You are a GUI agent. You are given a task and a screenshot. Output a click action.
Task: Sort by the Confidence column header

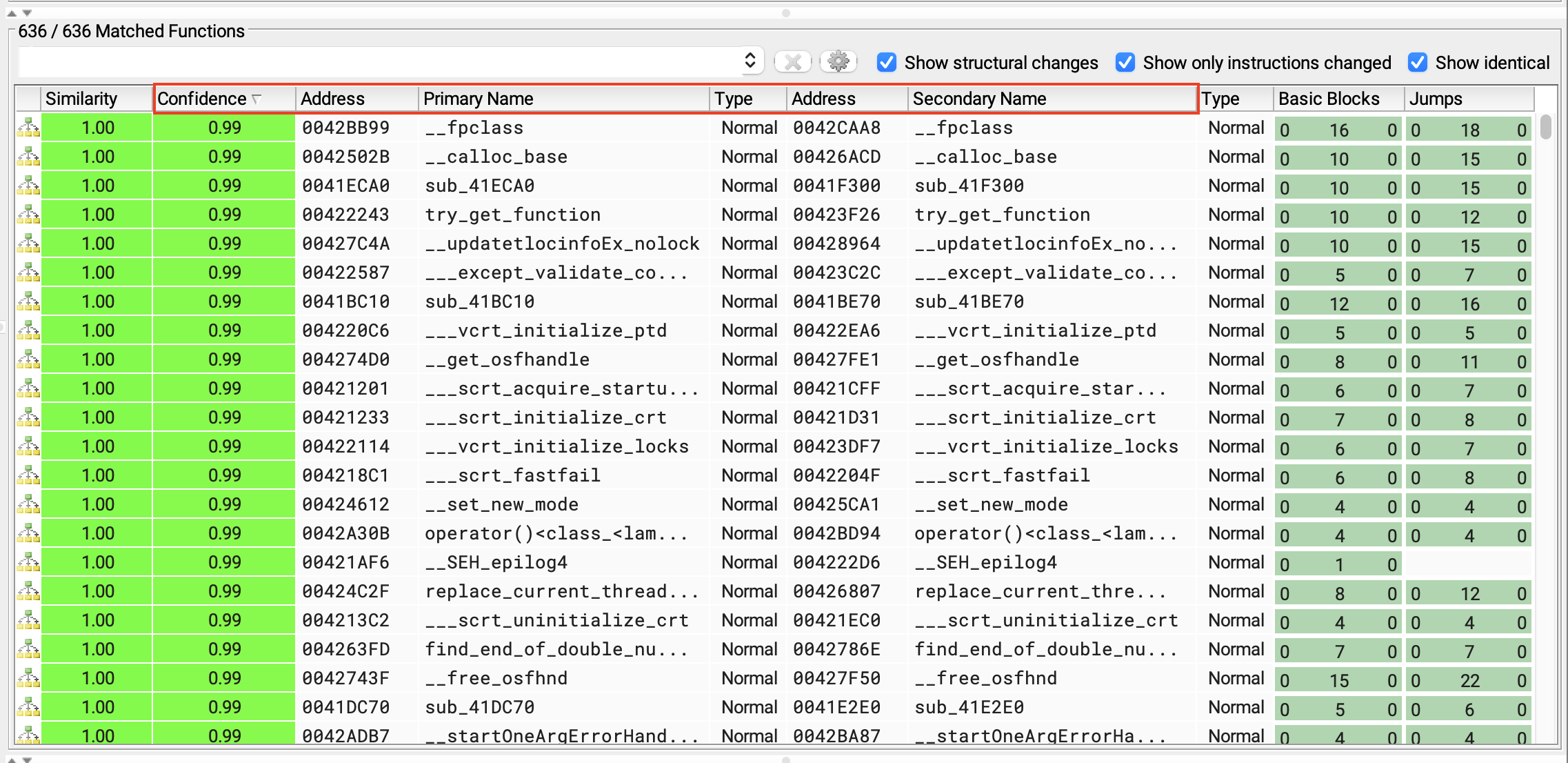(x=225, y=99)
